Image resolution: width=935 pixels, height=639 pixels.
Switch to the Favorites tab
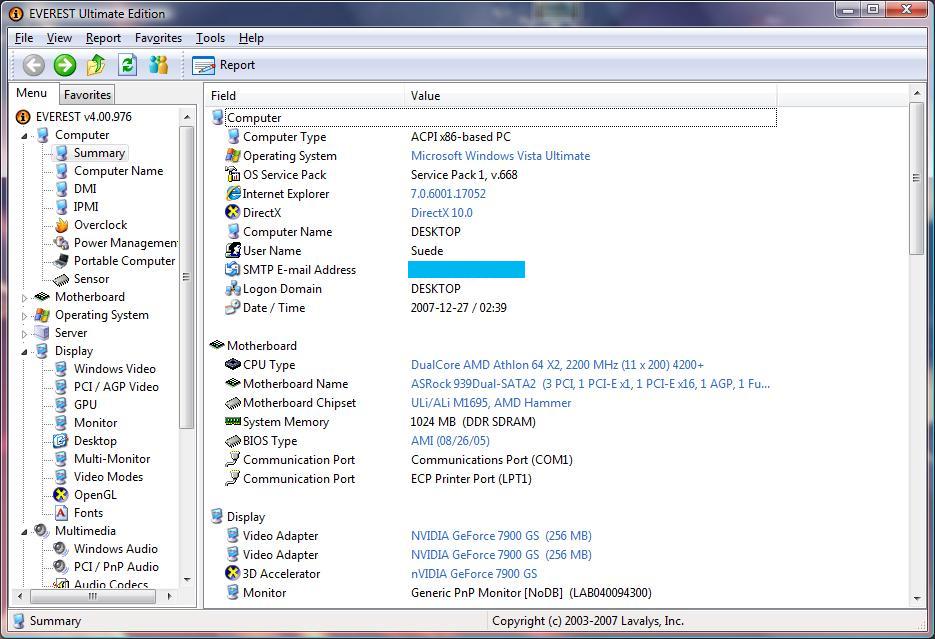click(x=87, y=95)
